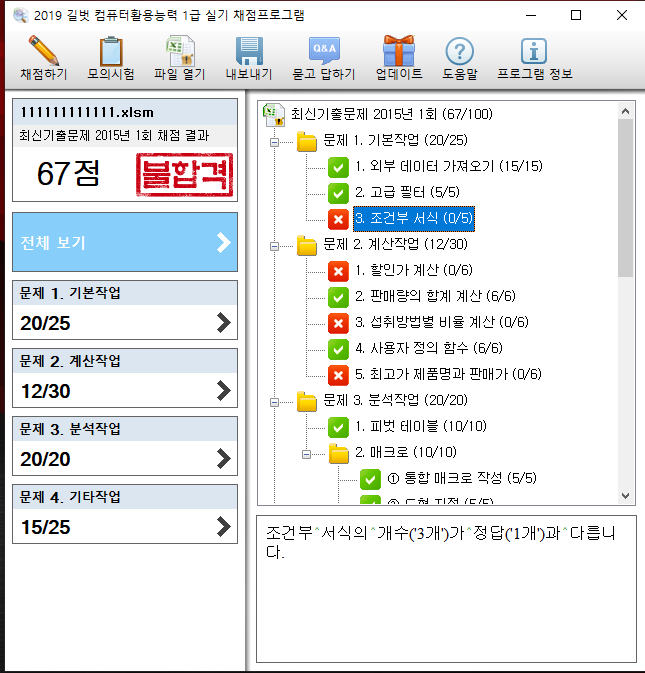Collapse 문제 2. 계산작업 tree node
Viewport: 645px width, 673px height.
pos(273,245)
